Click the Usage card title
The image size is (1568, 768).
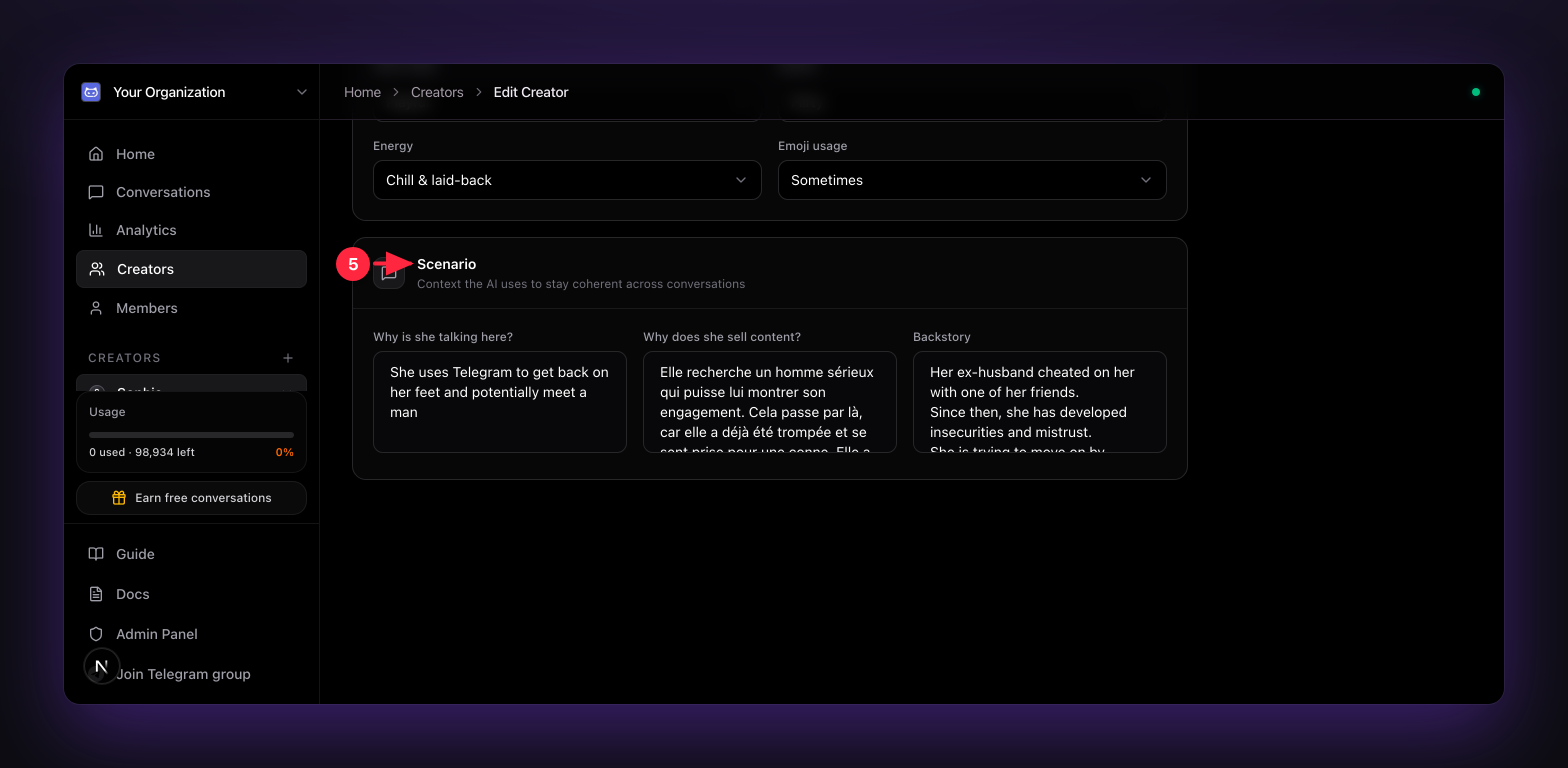coord(107,412)
